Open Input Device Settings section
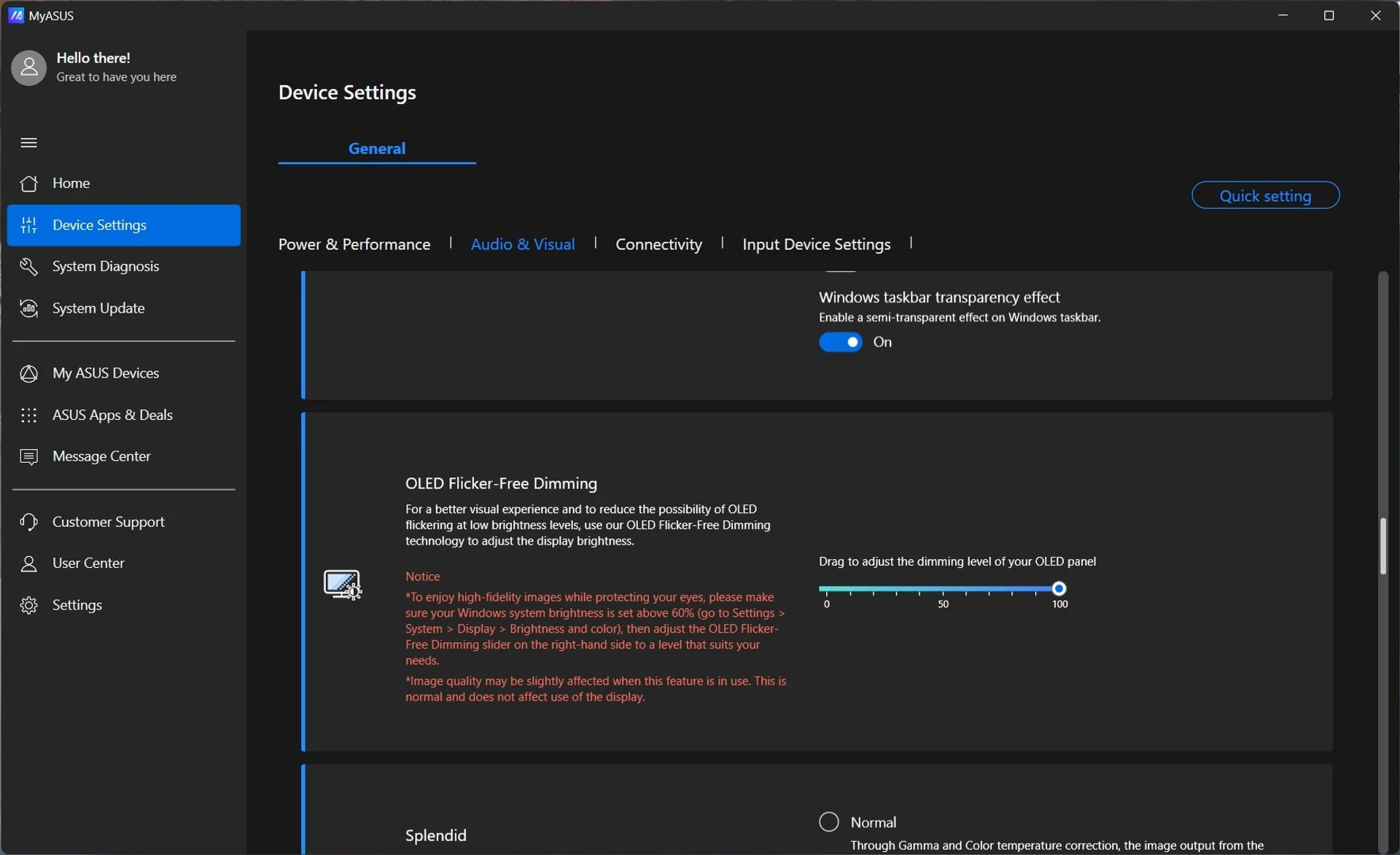 pyautogui.click(x=817, y=244)
